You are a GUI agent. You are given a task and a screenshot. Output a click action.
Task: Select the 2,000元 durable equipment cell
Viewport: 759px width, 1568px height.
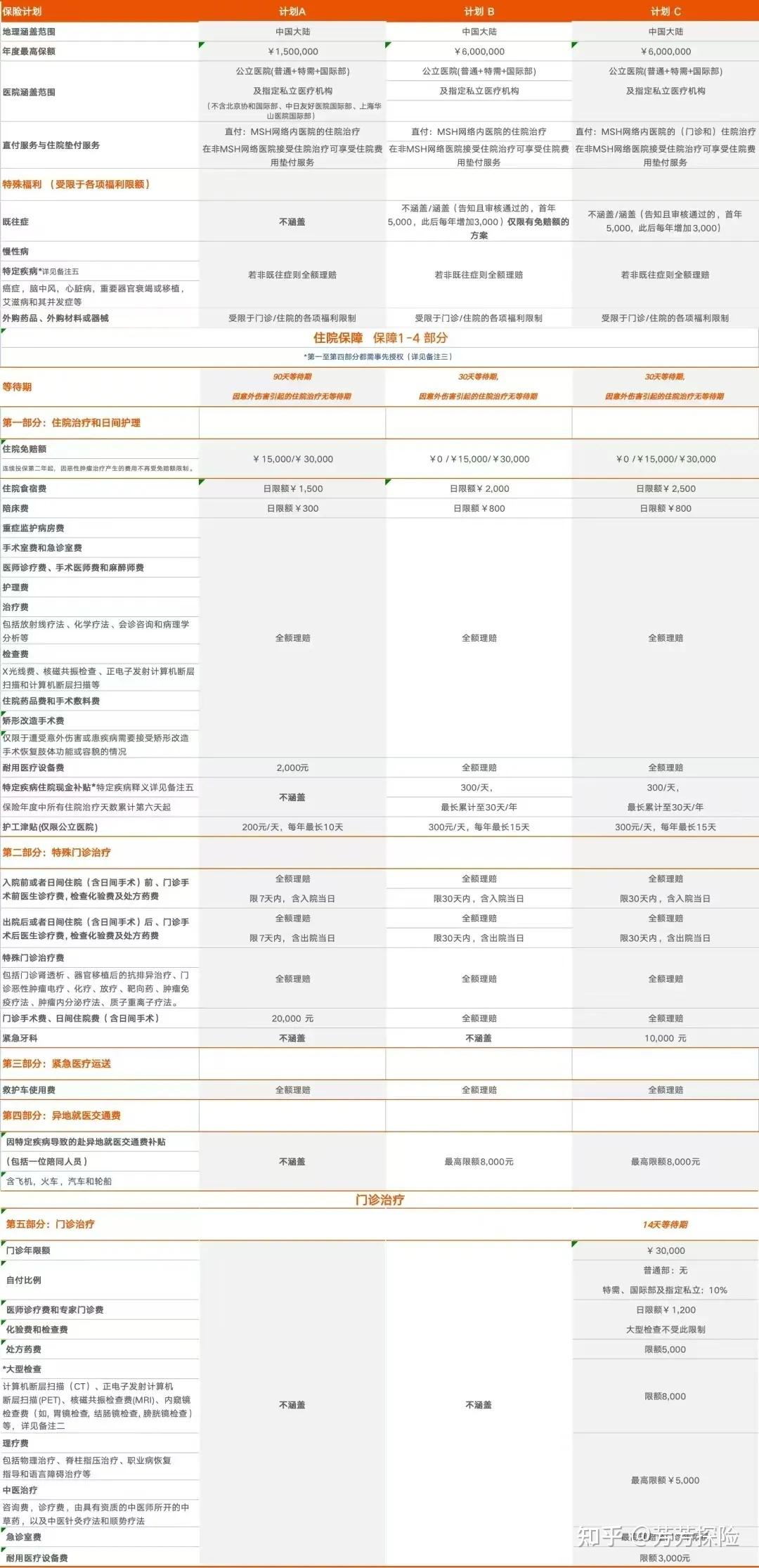click(292, 767)
